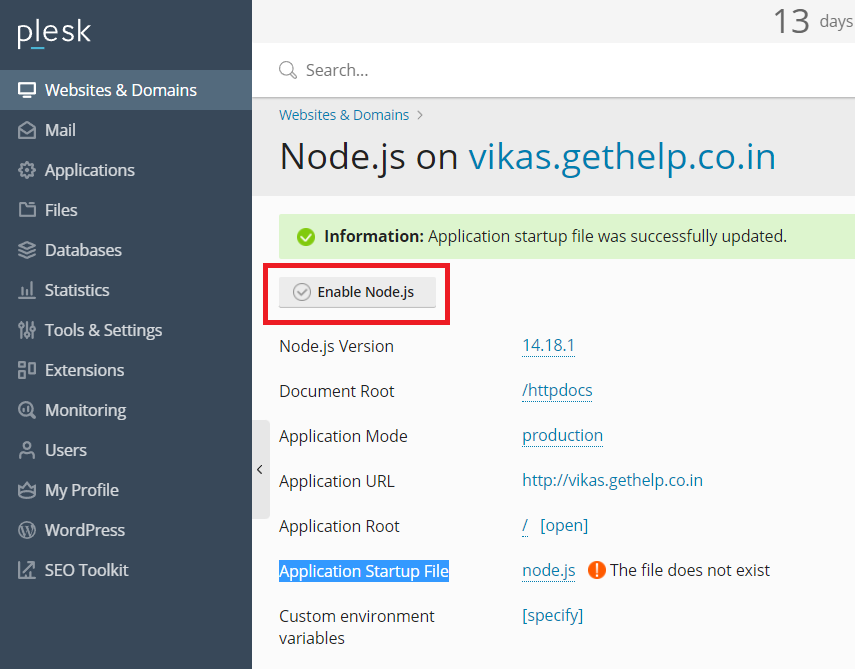Click the '13 days' counter text

tap(813, 22)
